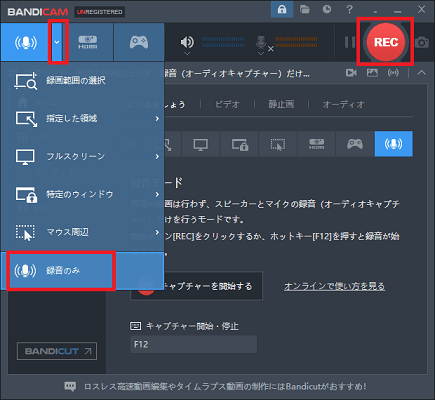Click the microphone volume level meter
Image resolution: width=435 pixels, height=400 pixels.
(x=296, y=42)
